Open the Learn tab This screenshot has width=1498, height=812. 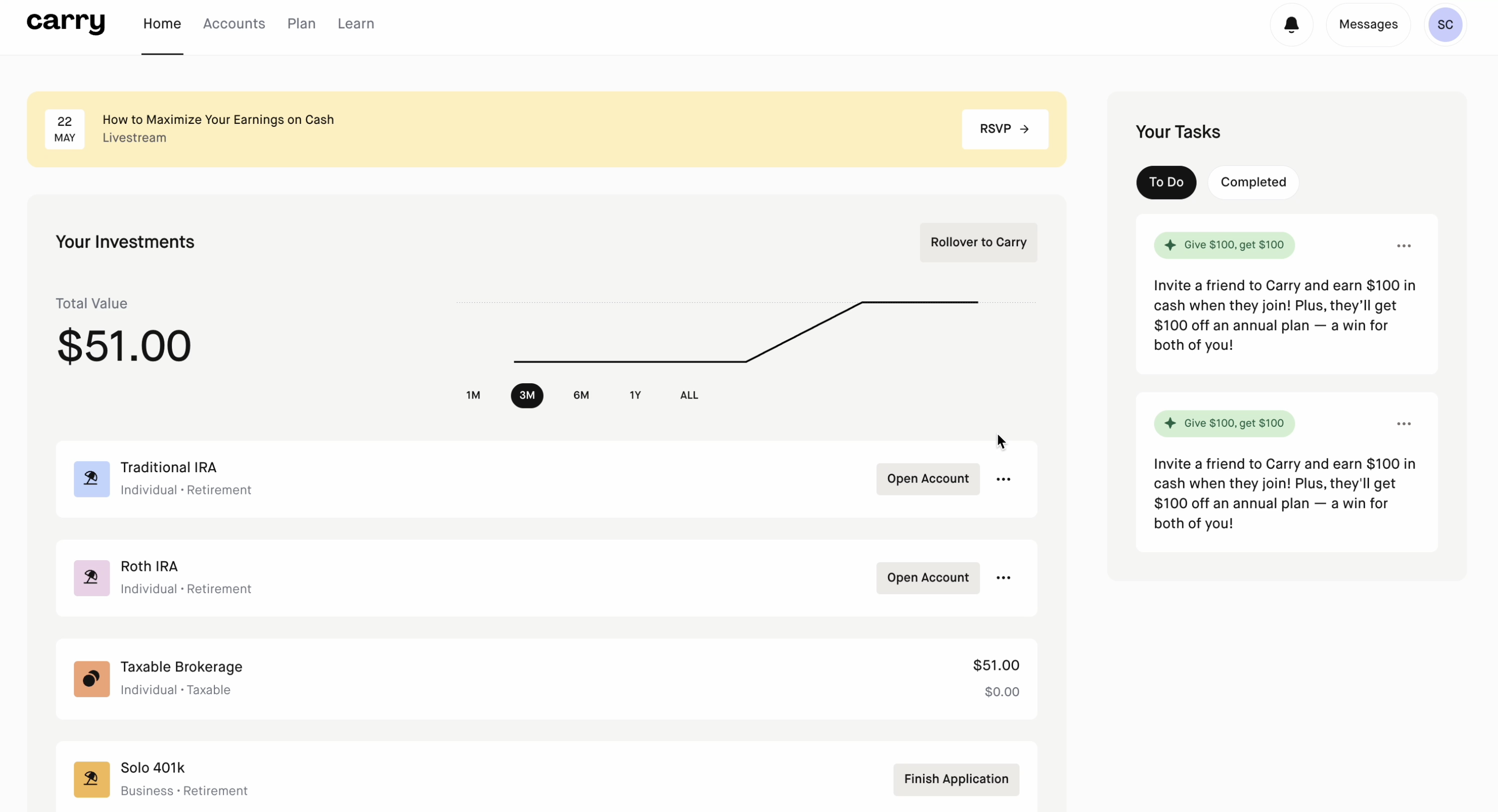pos(356,24)
